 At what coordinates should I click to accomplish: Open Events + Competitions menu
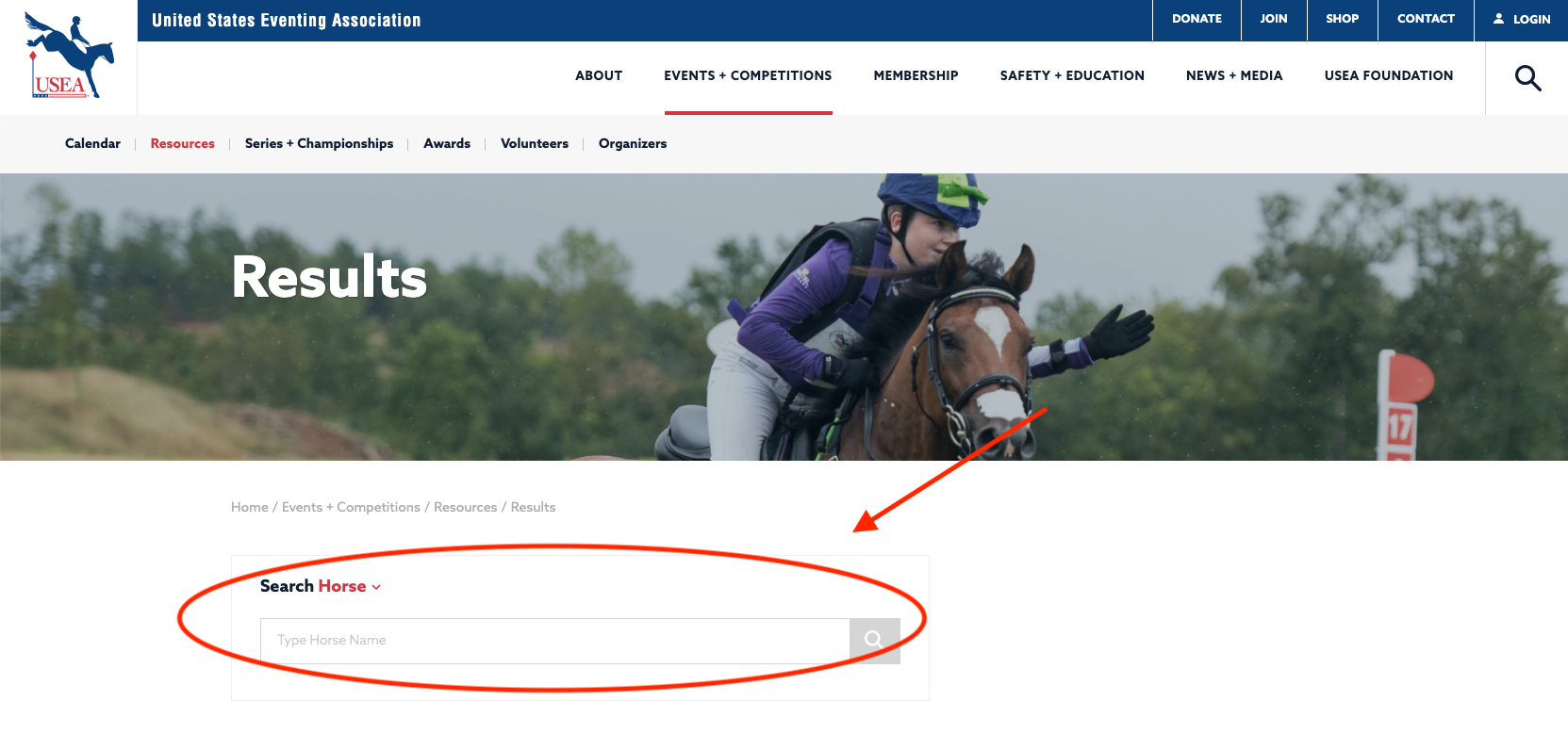coord(748,75)
